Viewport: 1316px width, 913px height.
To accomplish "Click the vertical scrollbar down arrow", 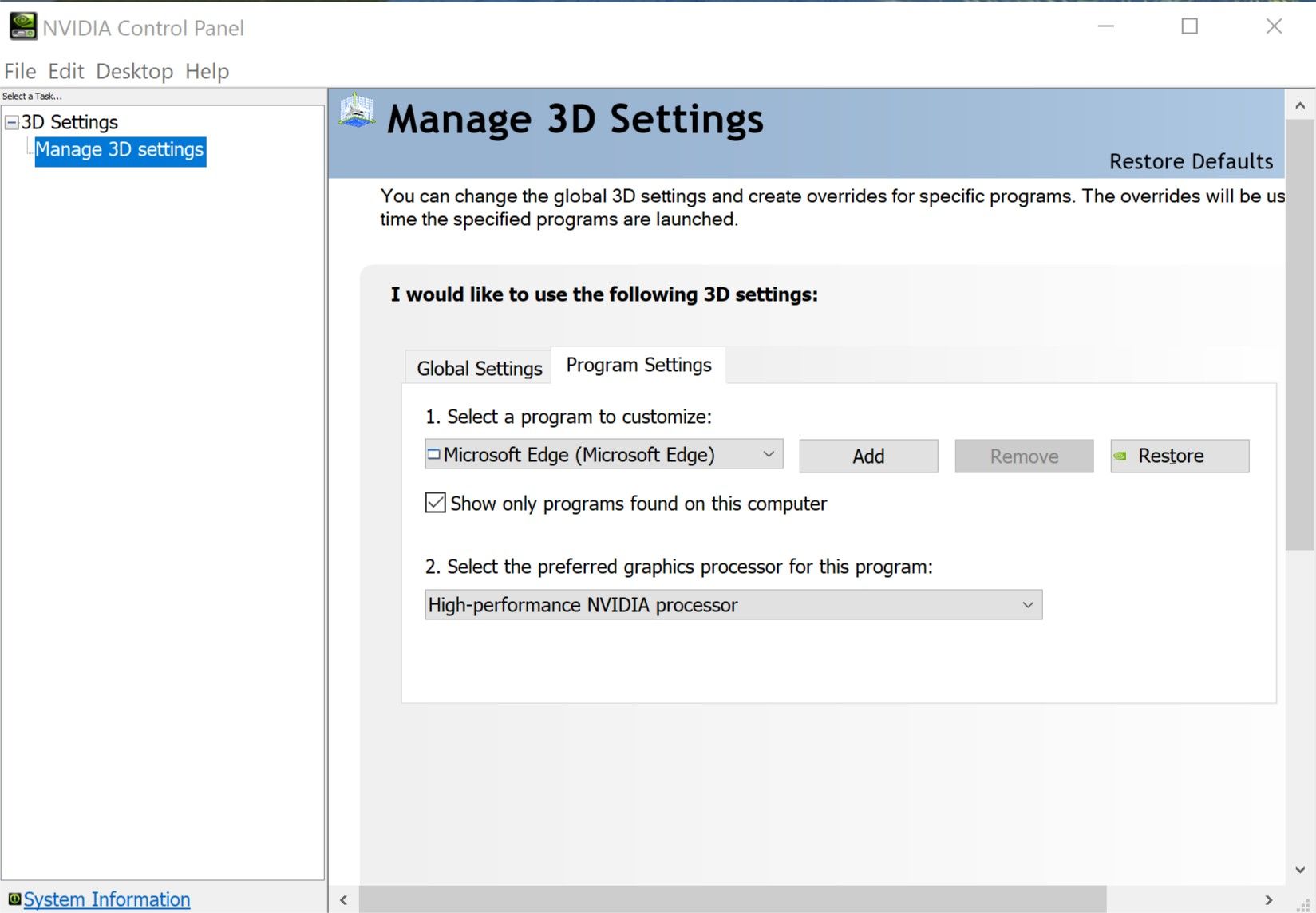I will [1300, 869].
